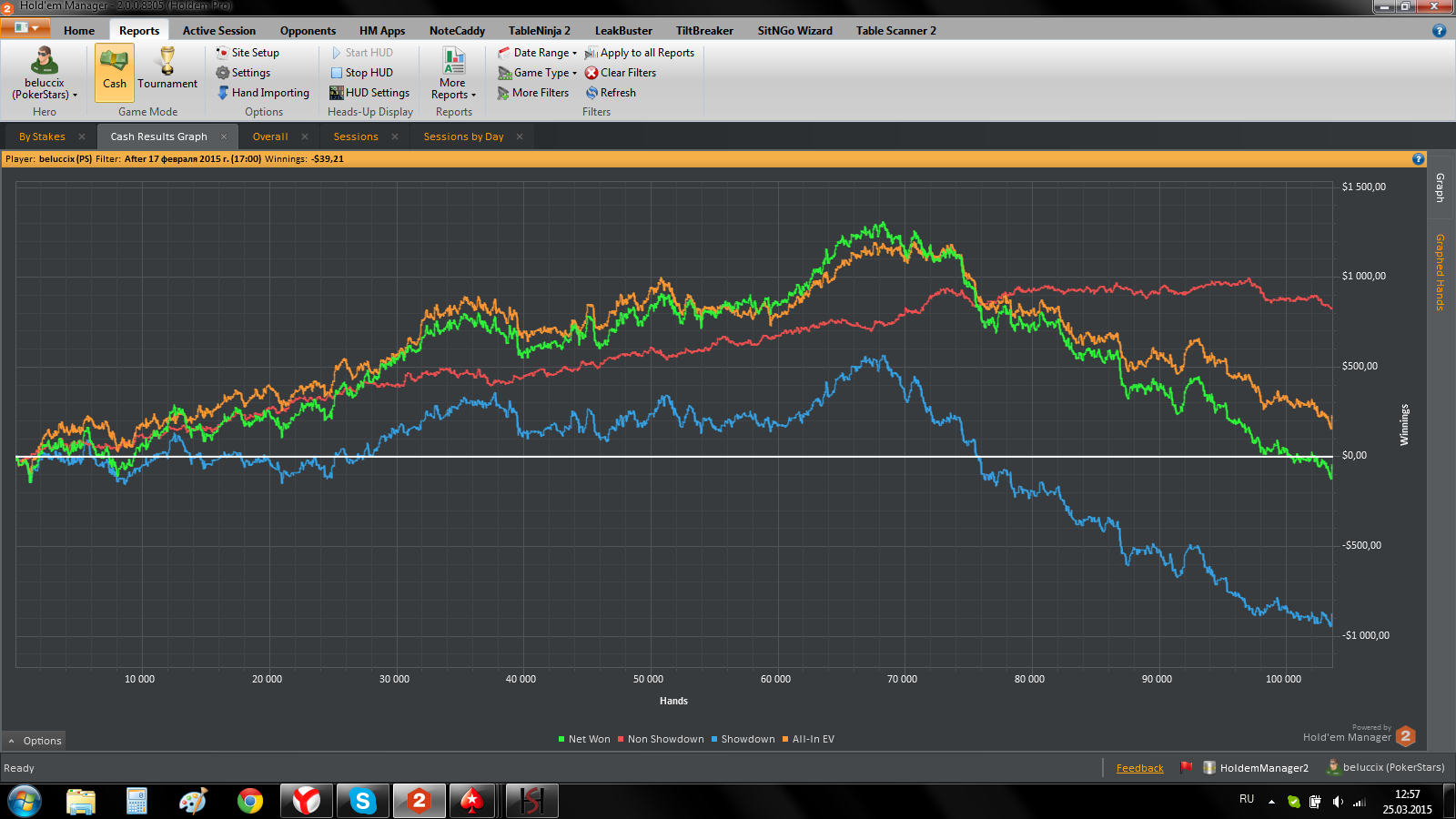Apply filters to all reports
Image resolution: width=1456 pixels, height=819 pixels.
[640, 53]
